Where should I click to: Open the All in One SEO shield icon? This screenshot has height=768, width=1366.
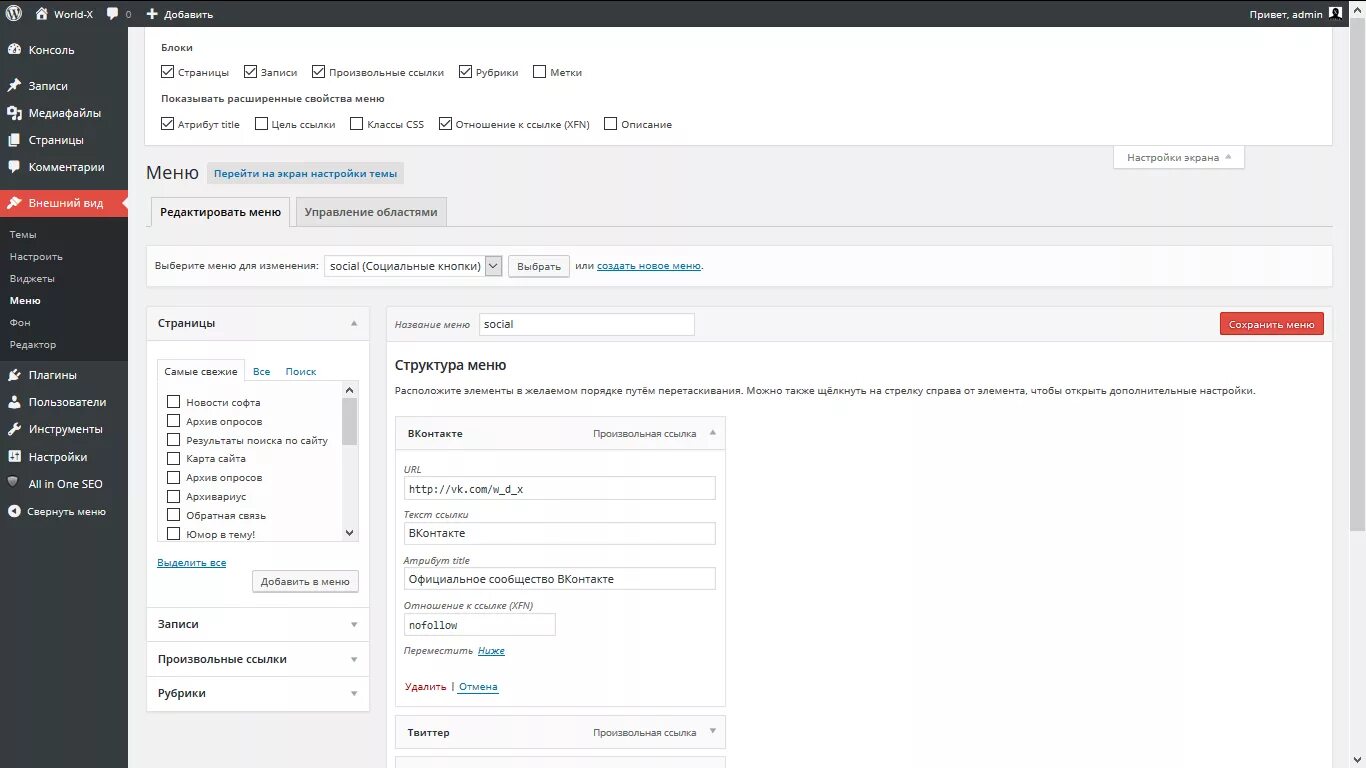(x=14, y=484)
